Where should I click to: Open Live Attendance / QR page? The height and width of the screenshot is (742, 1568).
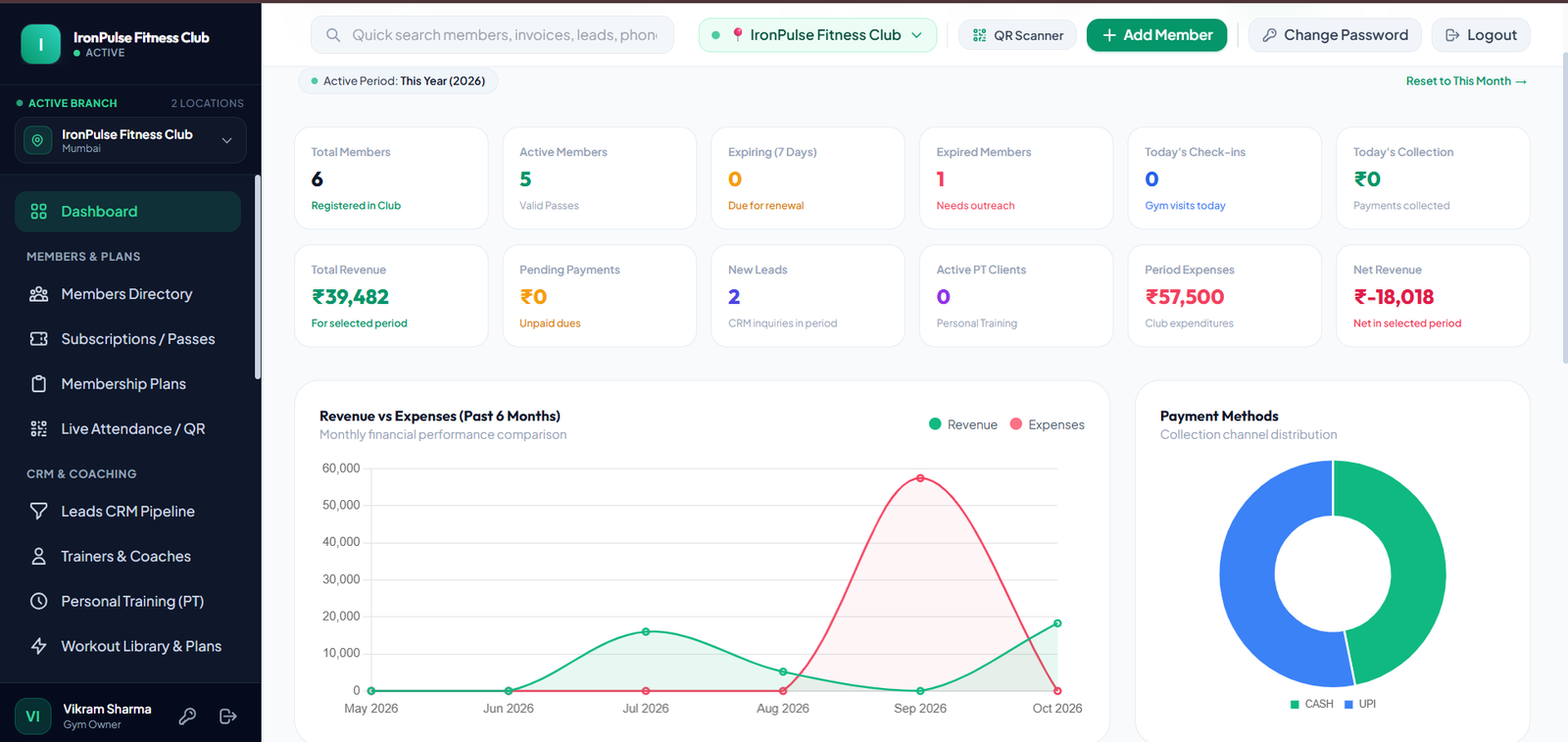point(127,429)
